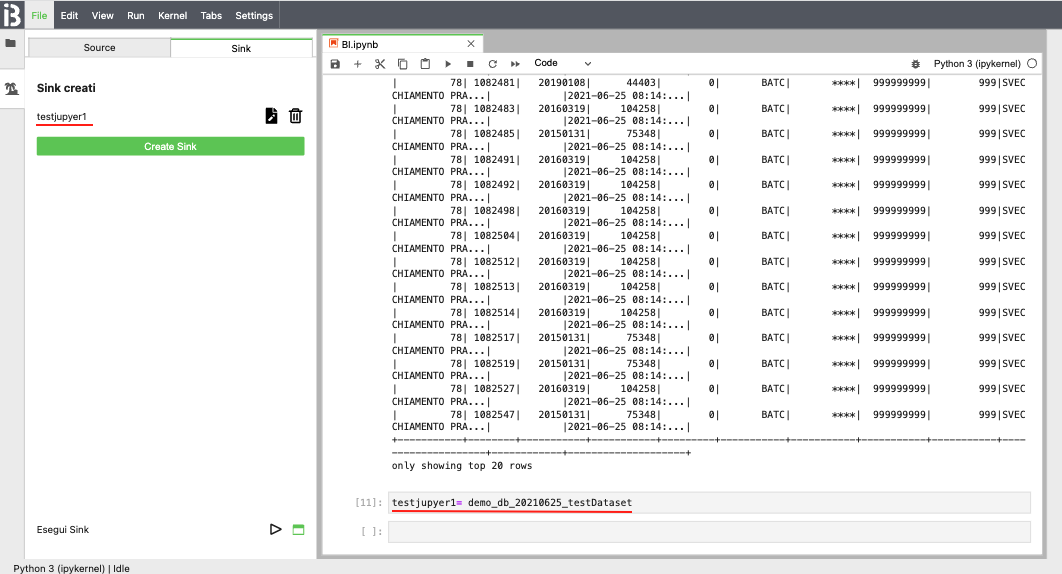The image size is (1062, 574).
Task: Open the debugger bug icon
Action: point(916,64)
